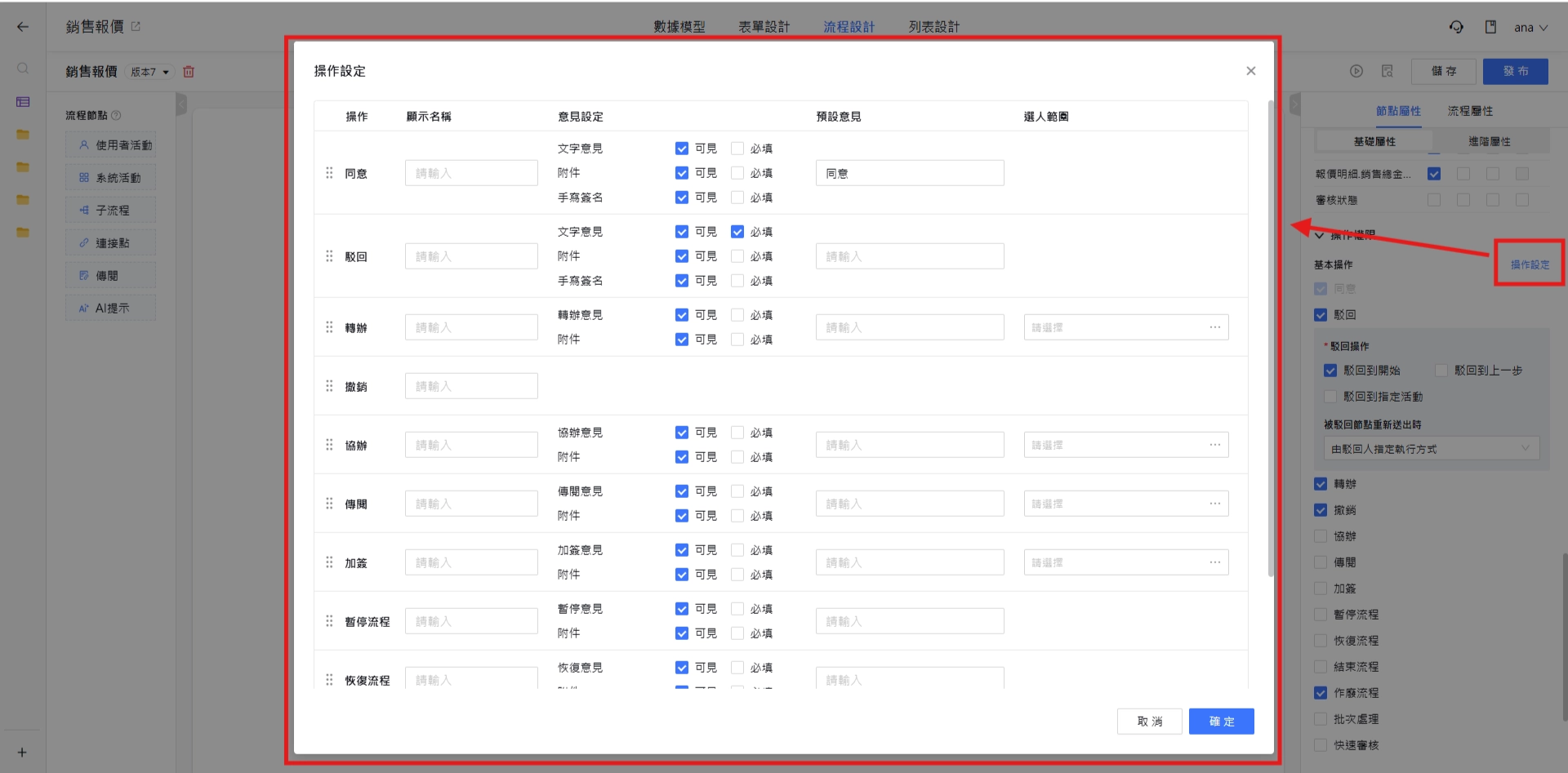Switch to 進階屬性 tab
Screen dimensions: 1568x773
(x=1490, y=141)
